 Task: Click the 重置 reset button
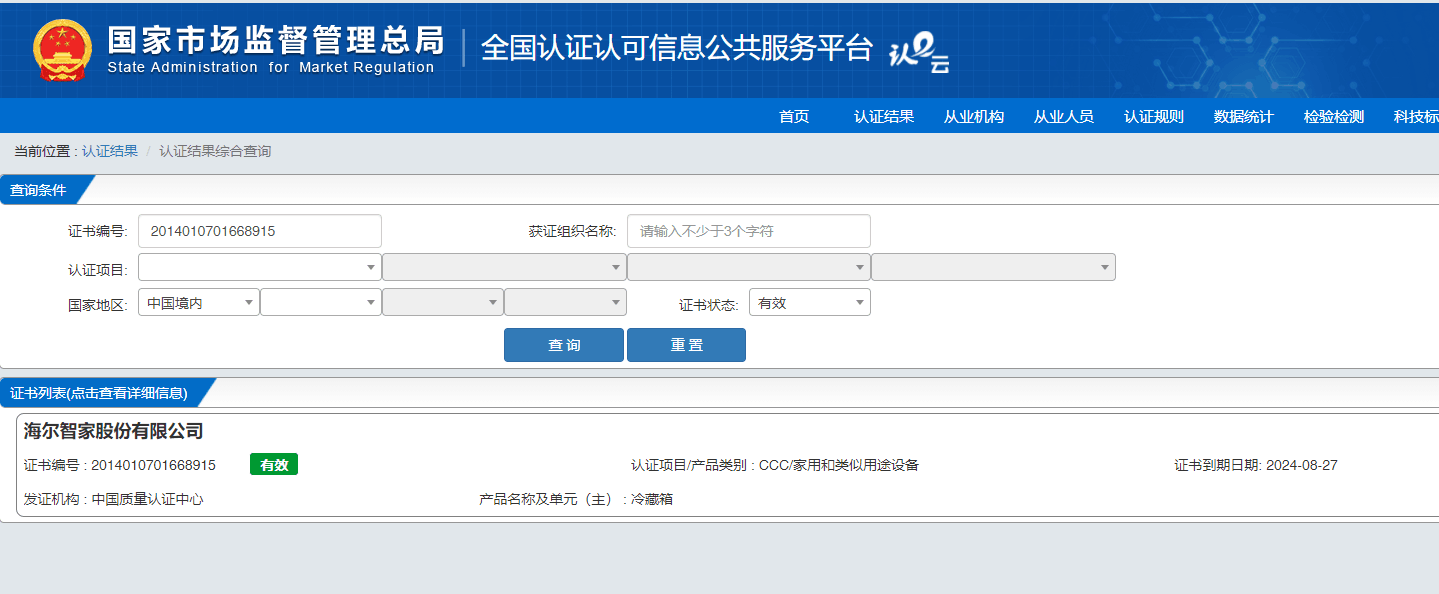click(x=686, y=345)
